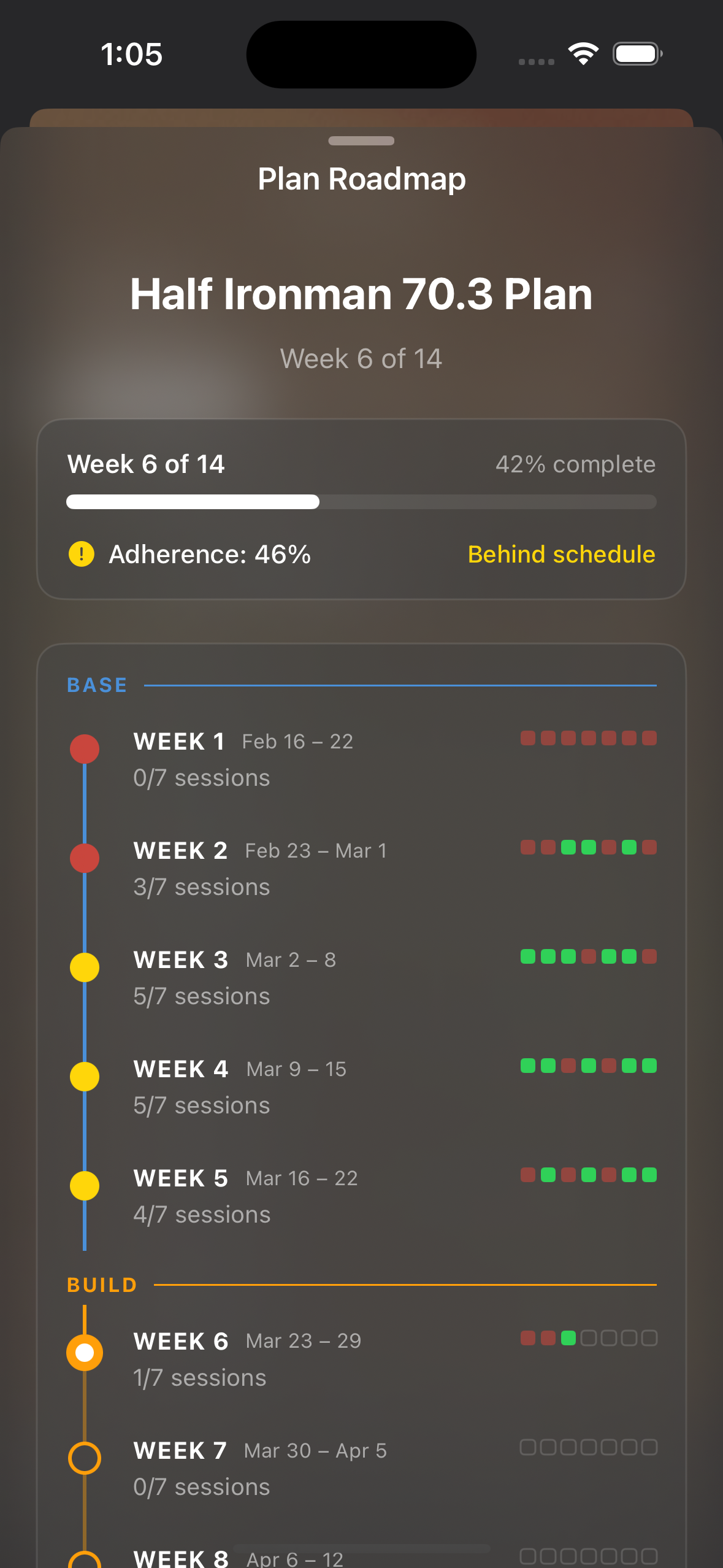Screen dimensions: 723x1568
Task: Expand the BASE phase section
Action: pos(96,685)
